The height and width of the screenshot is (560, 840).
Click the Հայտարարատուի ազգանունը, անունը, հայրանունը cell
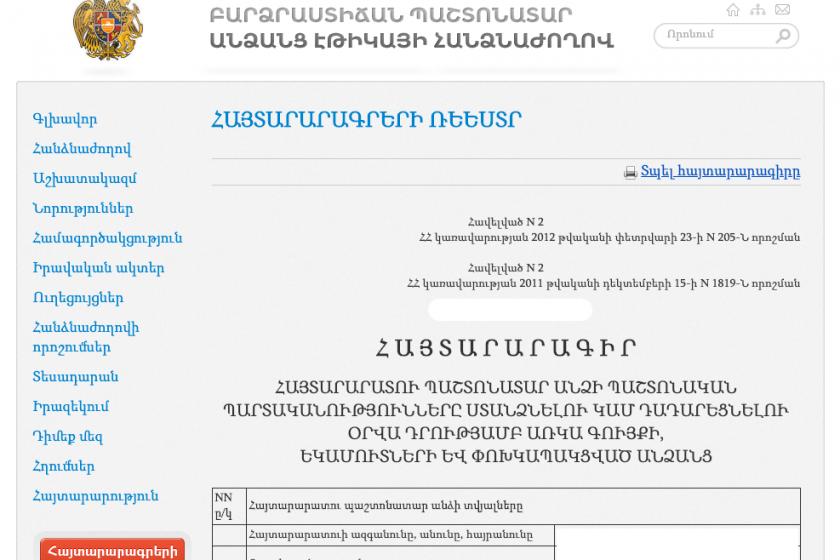(400, 535)
